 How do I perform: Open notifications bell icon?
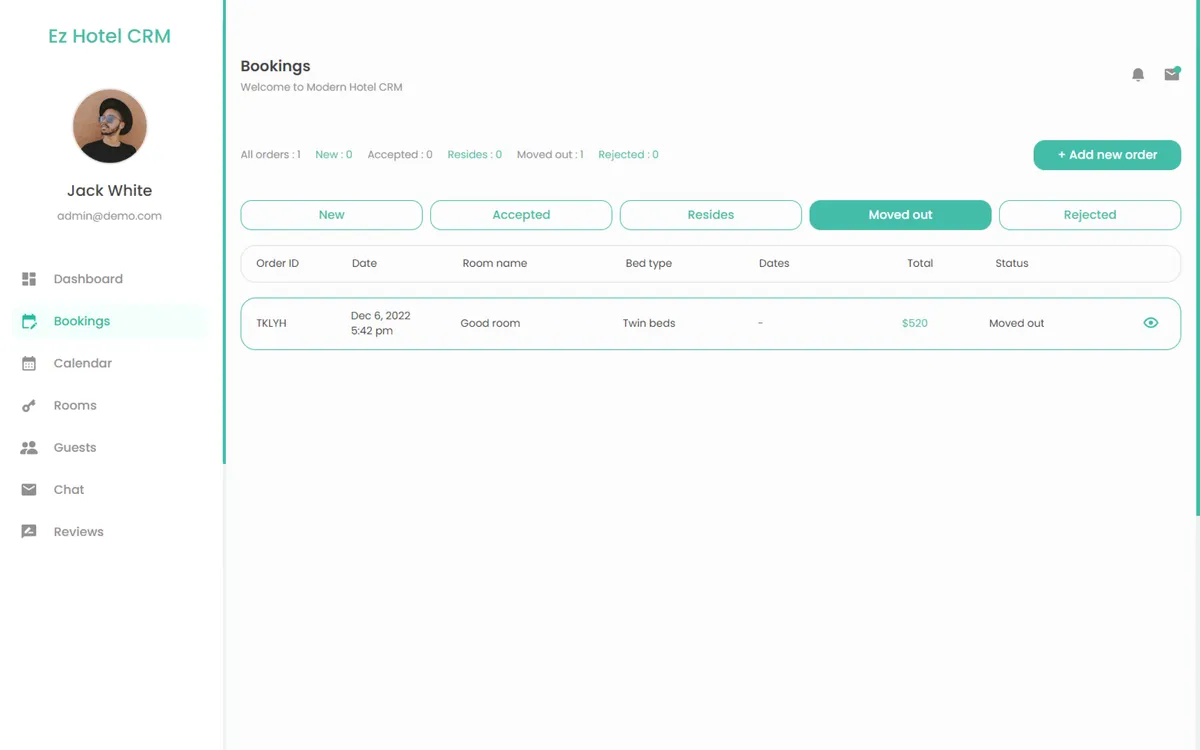point(1138,75)
